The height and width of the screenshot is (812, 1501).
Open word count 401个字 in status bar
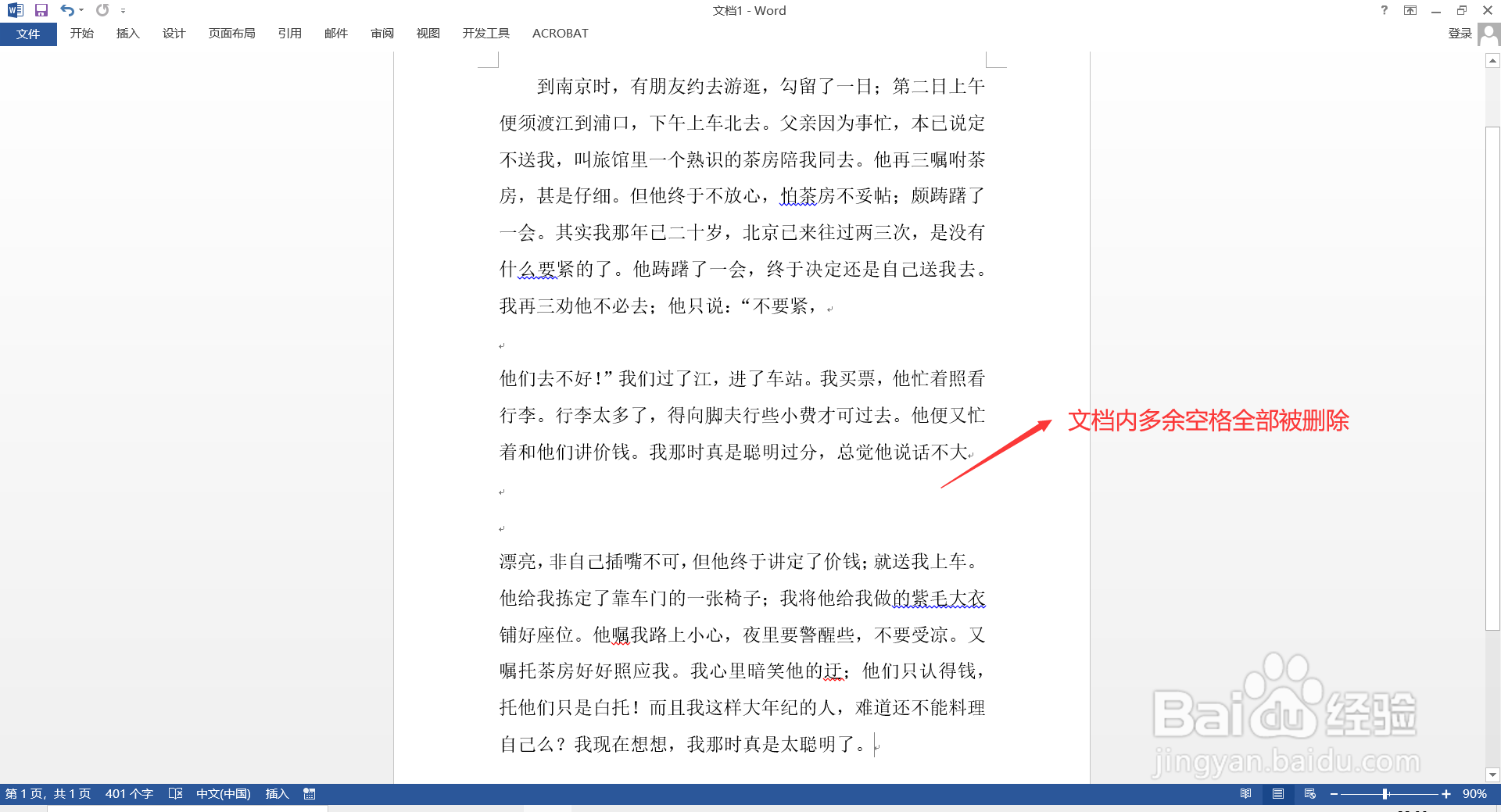tap(129, 794)
